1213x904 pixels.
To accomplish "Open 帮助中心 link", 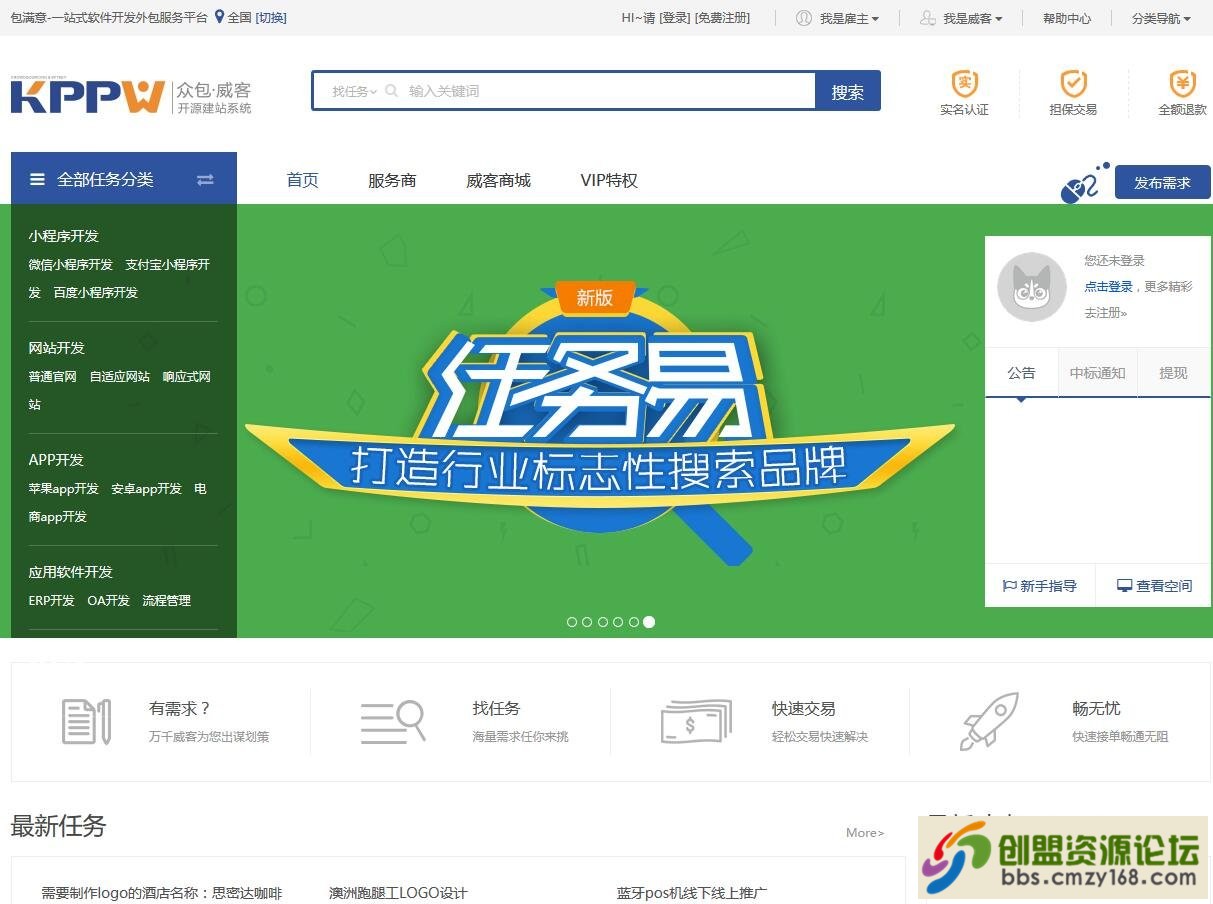I will point(1067,18).
